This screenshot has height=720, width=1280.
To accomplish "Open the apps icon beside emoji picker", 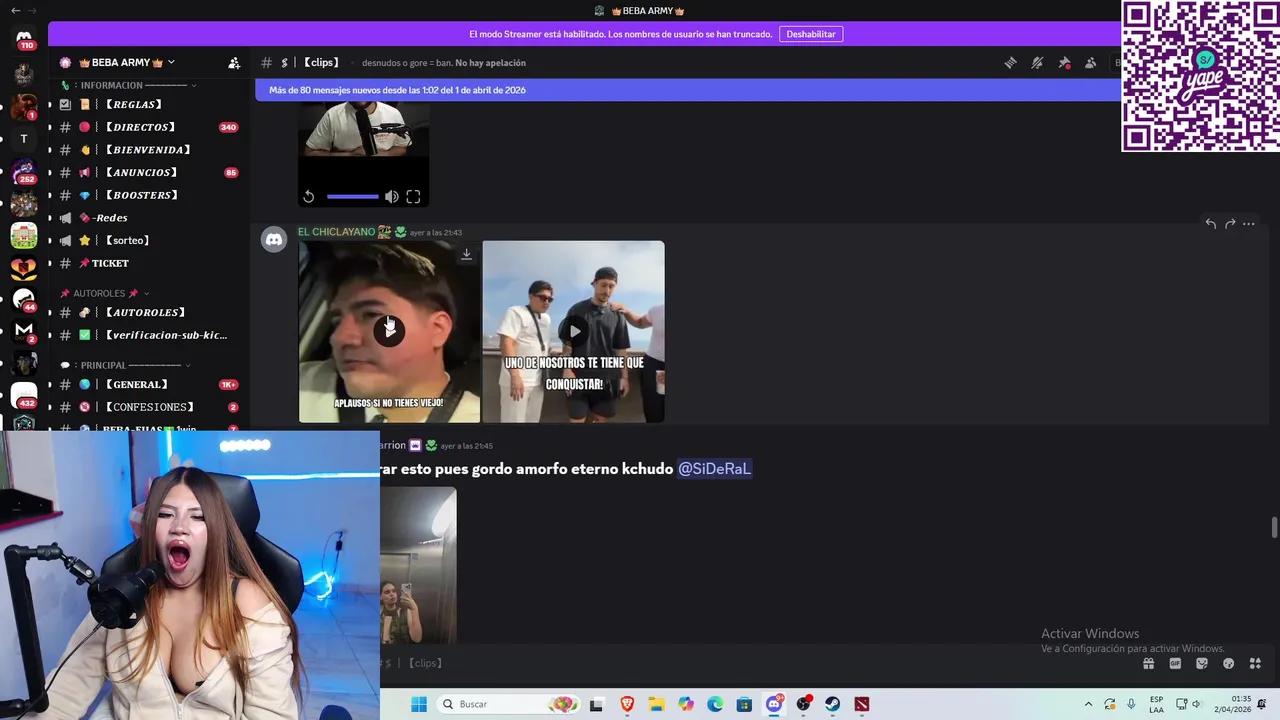I will 1255,663.
